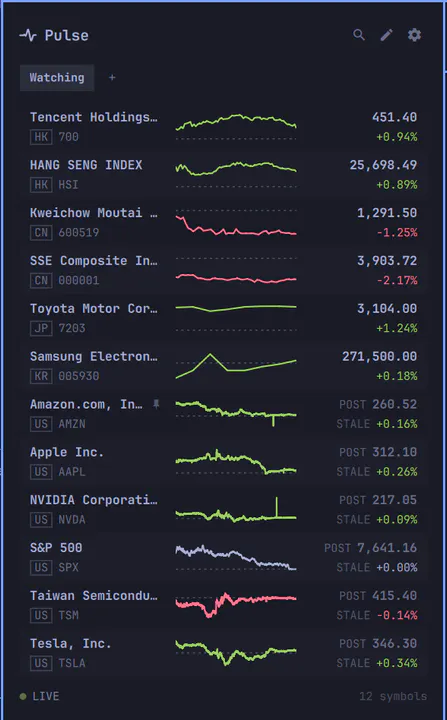This screenshot has width=447, height=720.
Task: Click POST 346.30 price
Action: (x=378, y=644)
